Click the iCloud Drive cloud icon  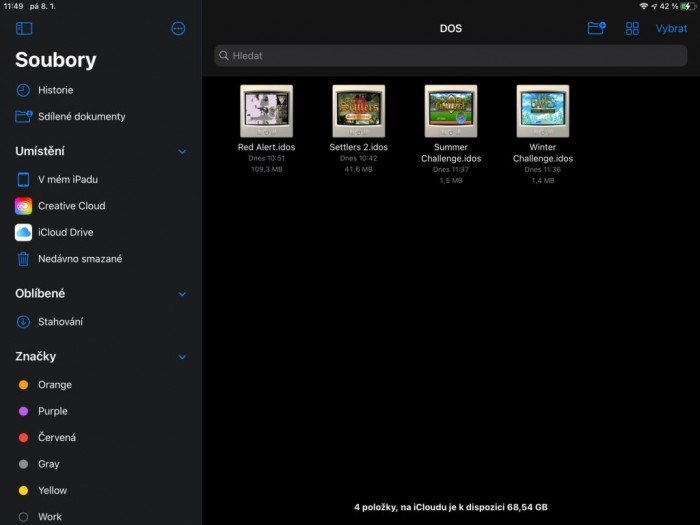(x=23, y=232)
